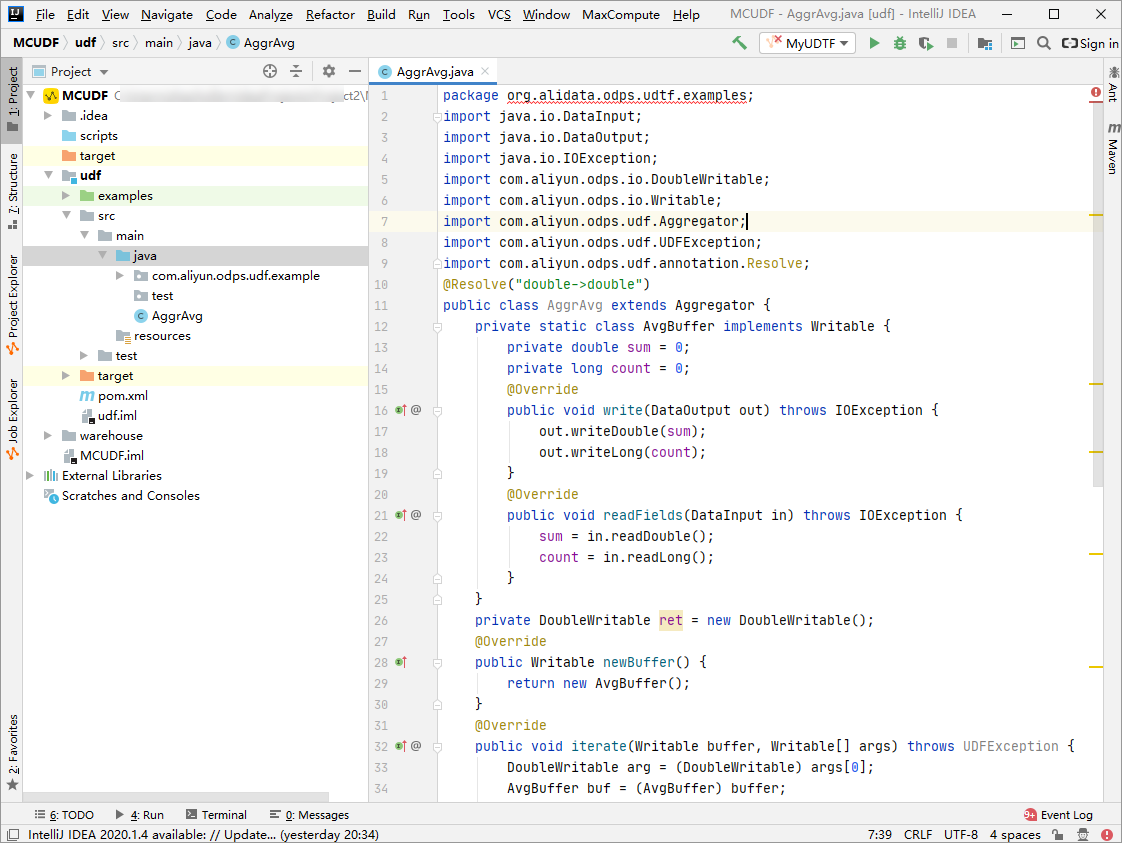This screenshot has height=843, width=1122.
Task: Start debugging with the bug icon
Action: pos(900,43)
